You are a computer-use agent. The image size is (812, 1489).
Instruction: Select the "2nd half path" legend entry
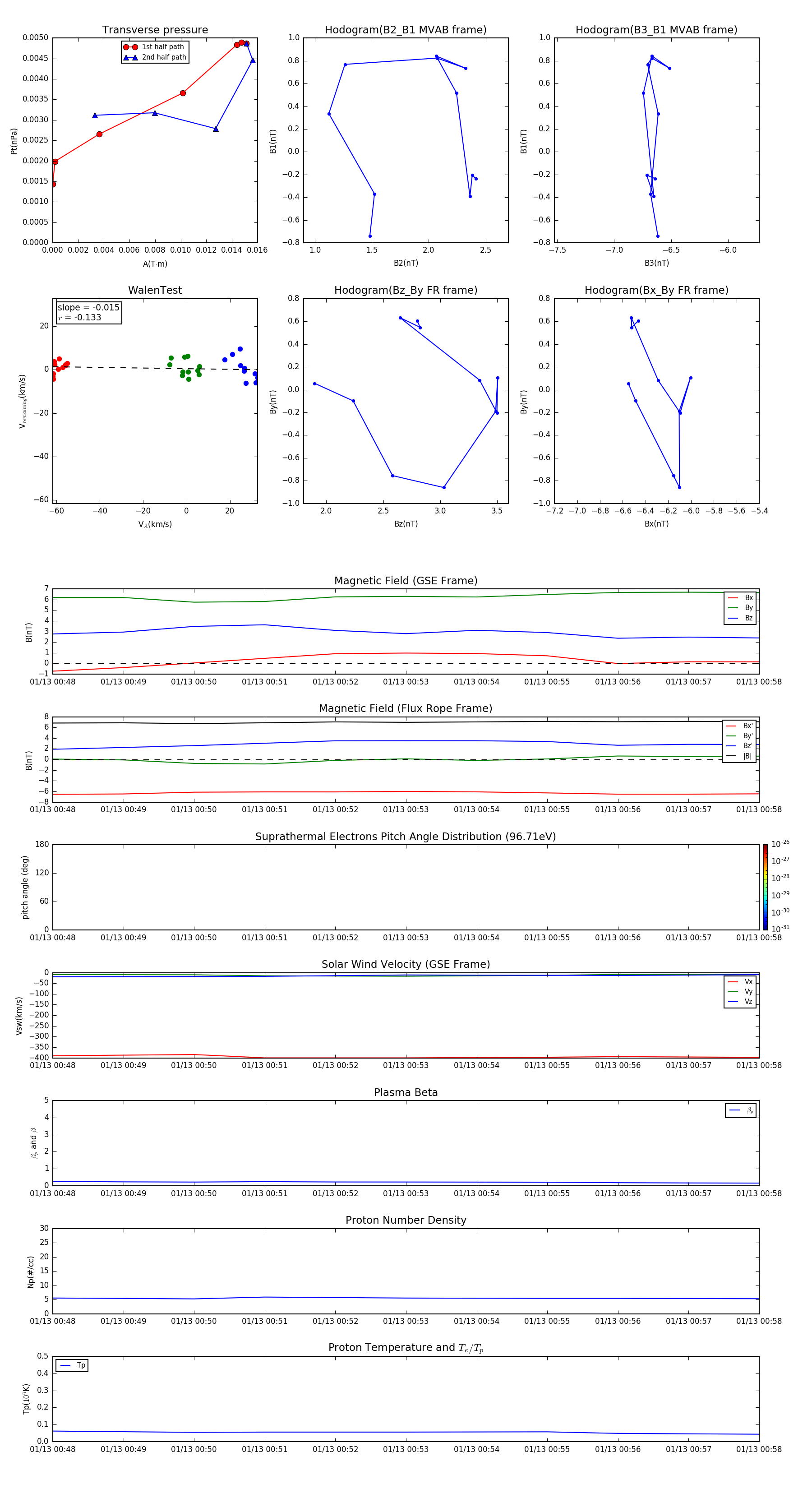click(155, 57)
